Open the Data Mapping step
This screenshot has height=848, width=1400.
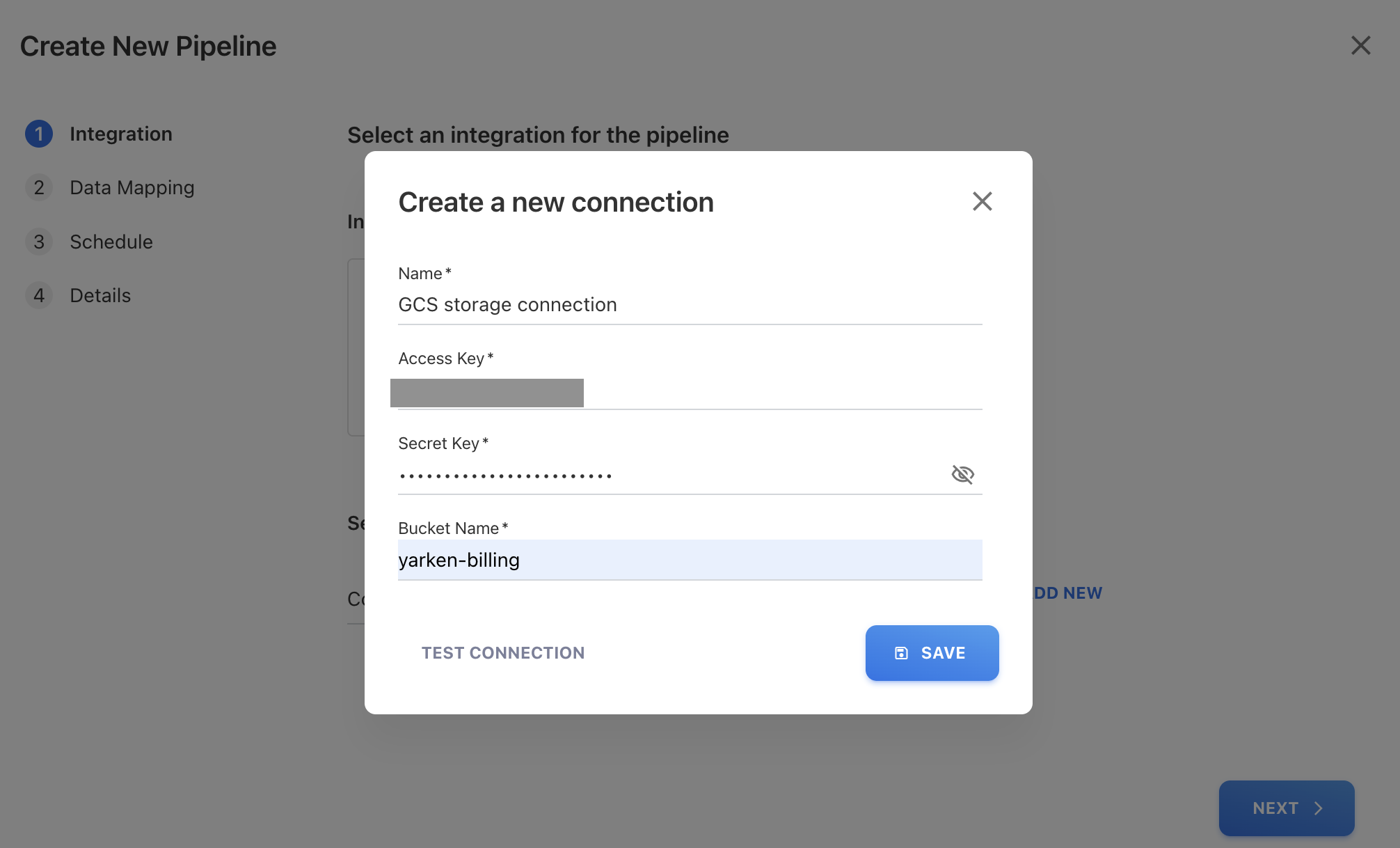point(132,188)
